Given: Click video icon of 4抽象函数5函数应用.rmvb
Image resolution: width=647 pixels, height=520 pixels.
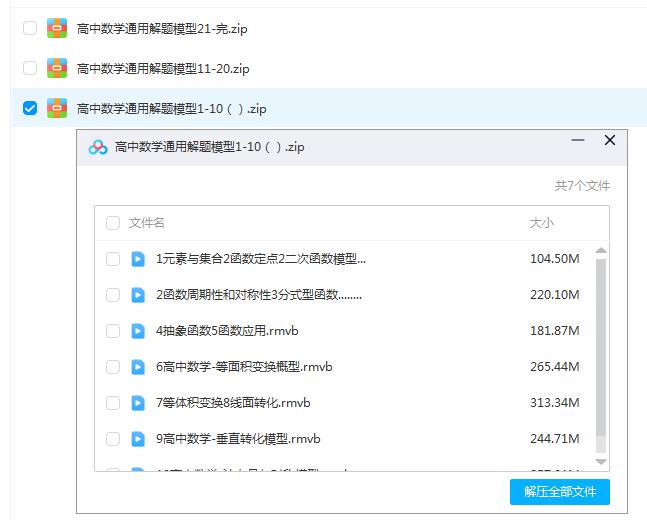Looking at the screenshot, I should (x=138, y=331).
